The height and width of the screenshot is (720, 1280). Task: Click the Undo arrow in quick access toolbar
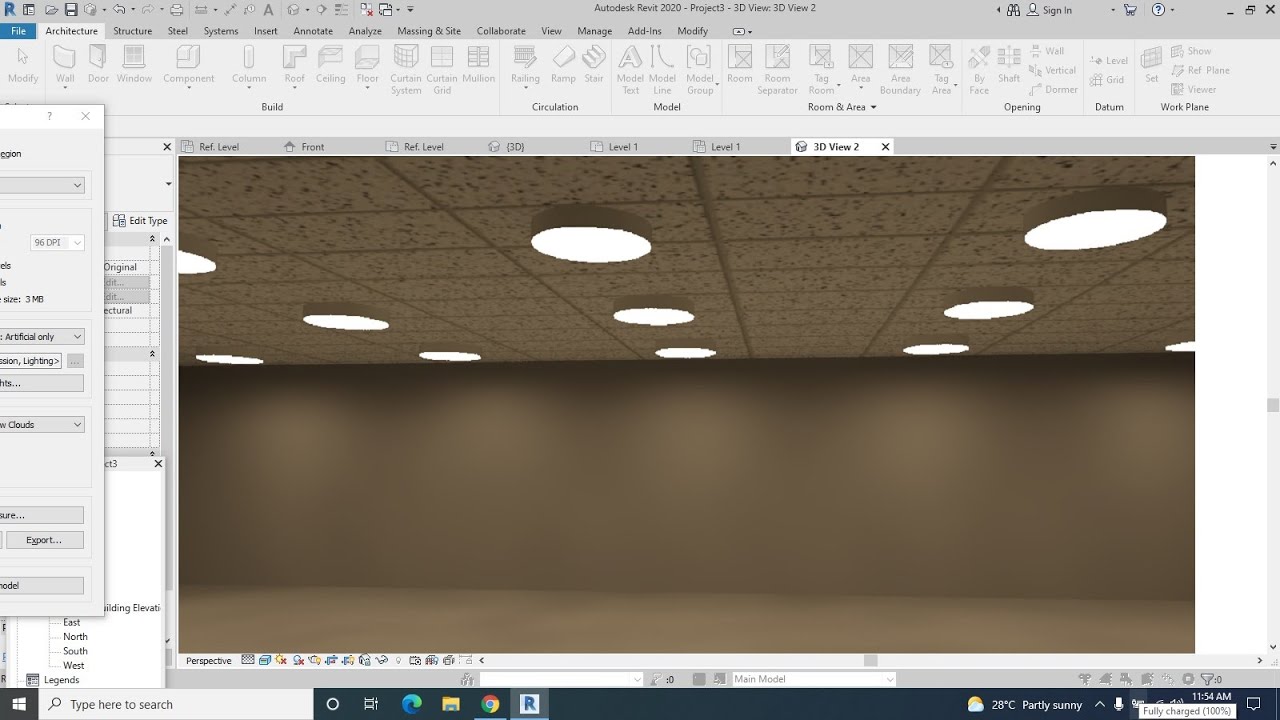tap(119, 10)
